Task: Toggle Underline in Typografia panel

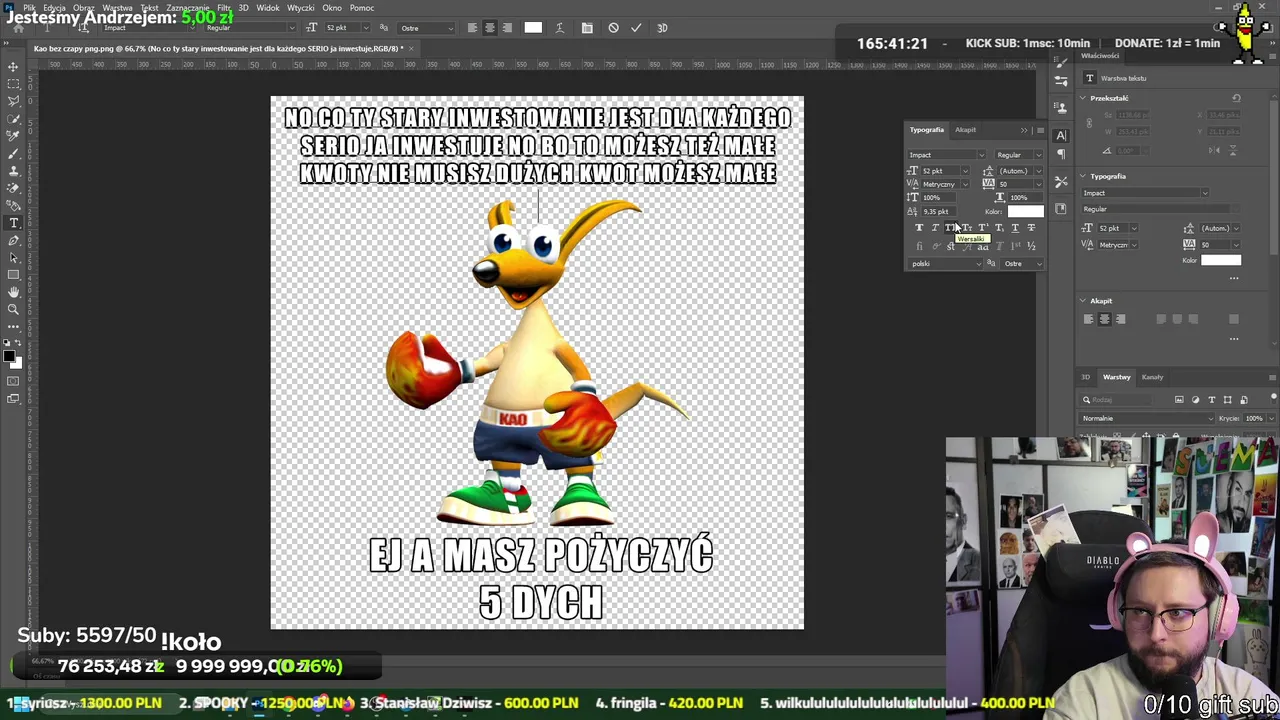Action: click(1015, 228)
